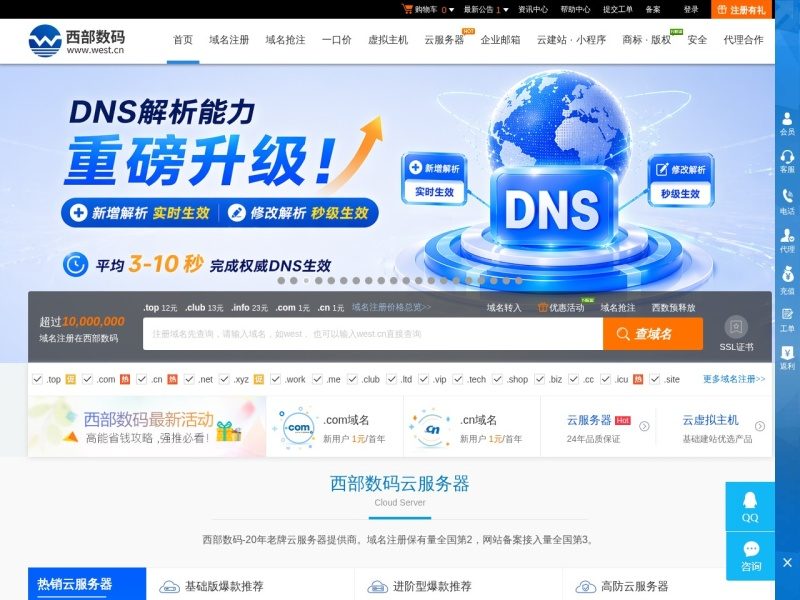800x600 pixels.
Task: Click the 修改解析 pencil icon in banner
Action: 236,212
